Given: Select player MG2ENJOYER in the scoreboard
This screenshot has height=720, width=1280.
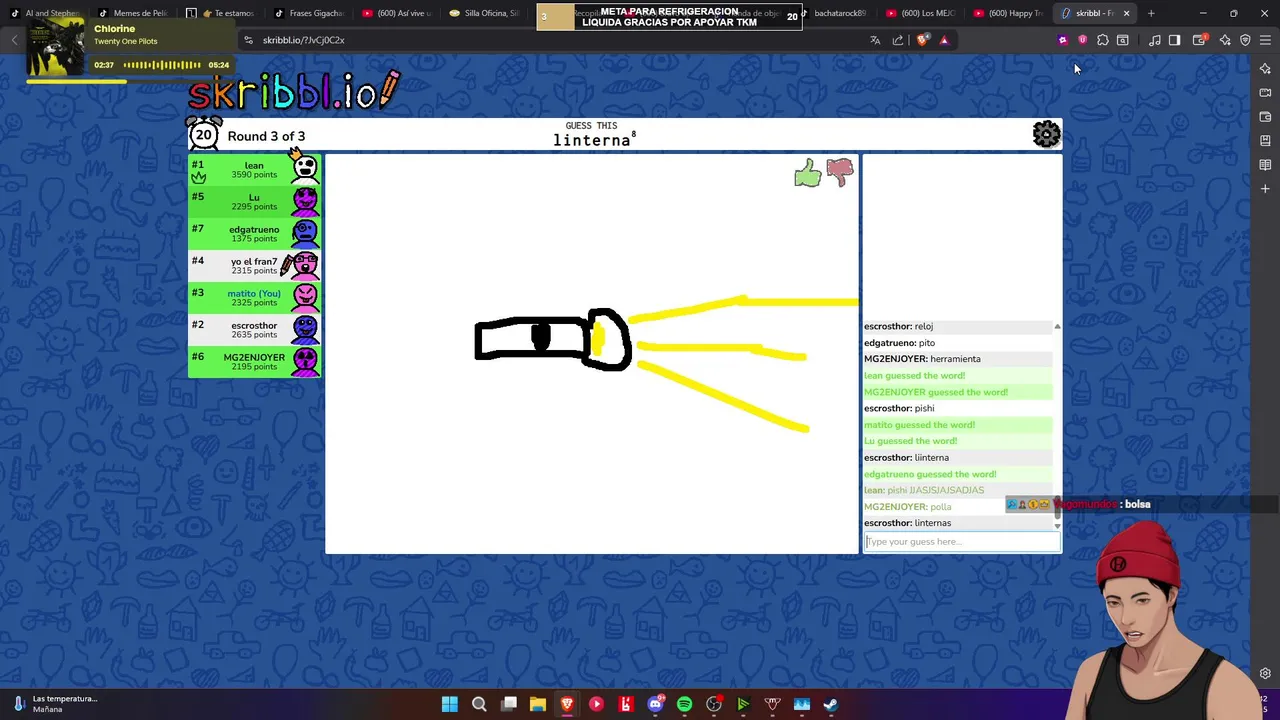Looking at the screenshot, I should point(254,362).
